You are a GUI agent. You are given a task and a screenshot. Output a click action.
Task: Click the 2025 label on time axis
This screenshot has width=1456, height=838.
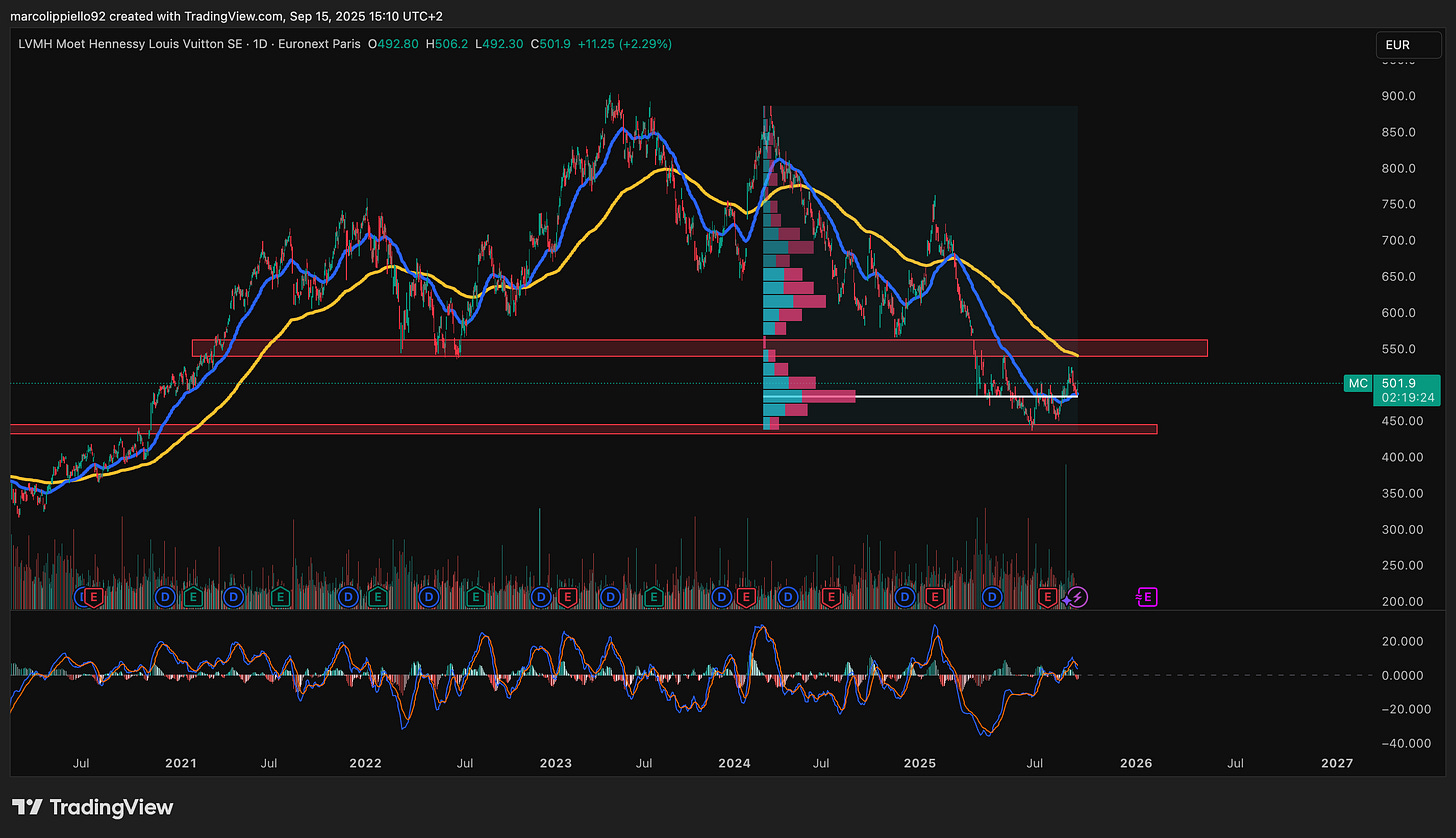919,763
